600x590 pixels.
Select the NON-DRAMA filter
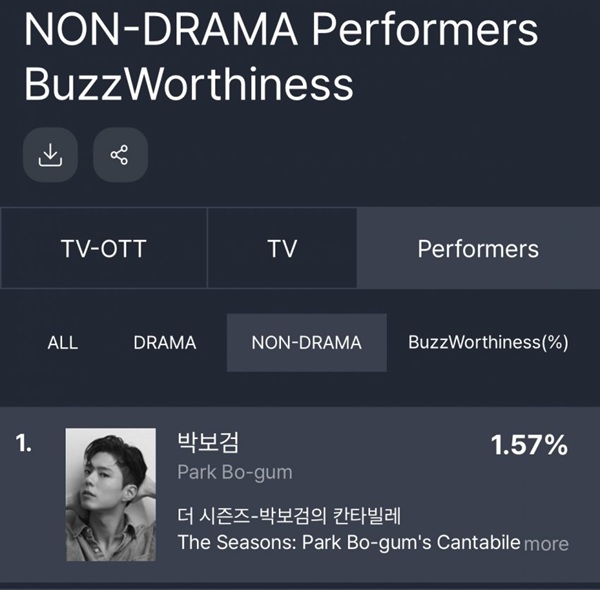(307, 342)
